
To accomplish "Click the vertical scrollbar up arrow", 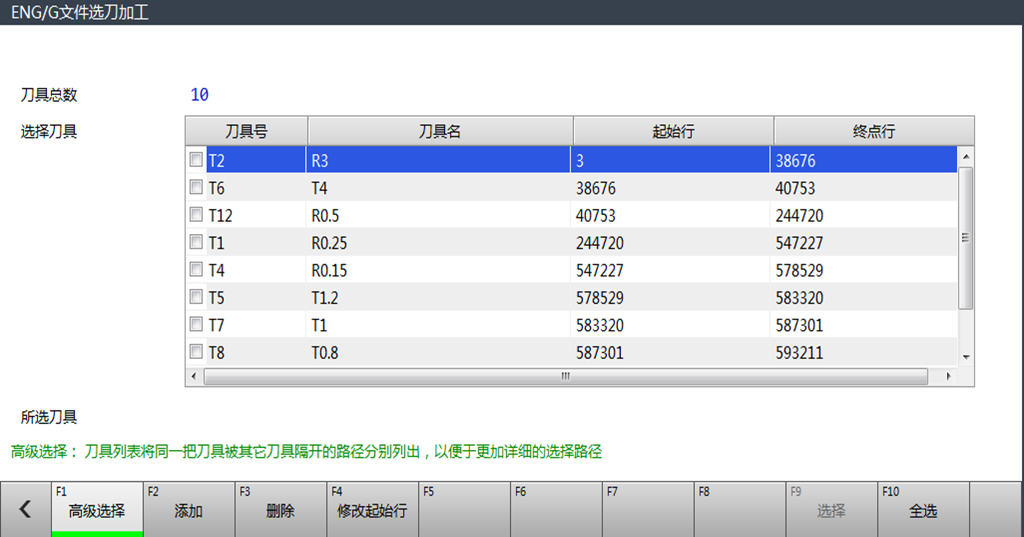I will pos(966,157).
